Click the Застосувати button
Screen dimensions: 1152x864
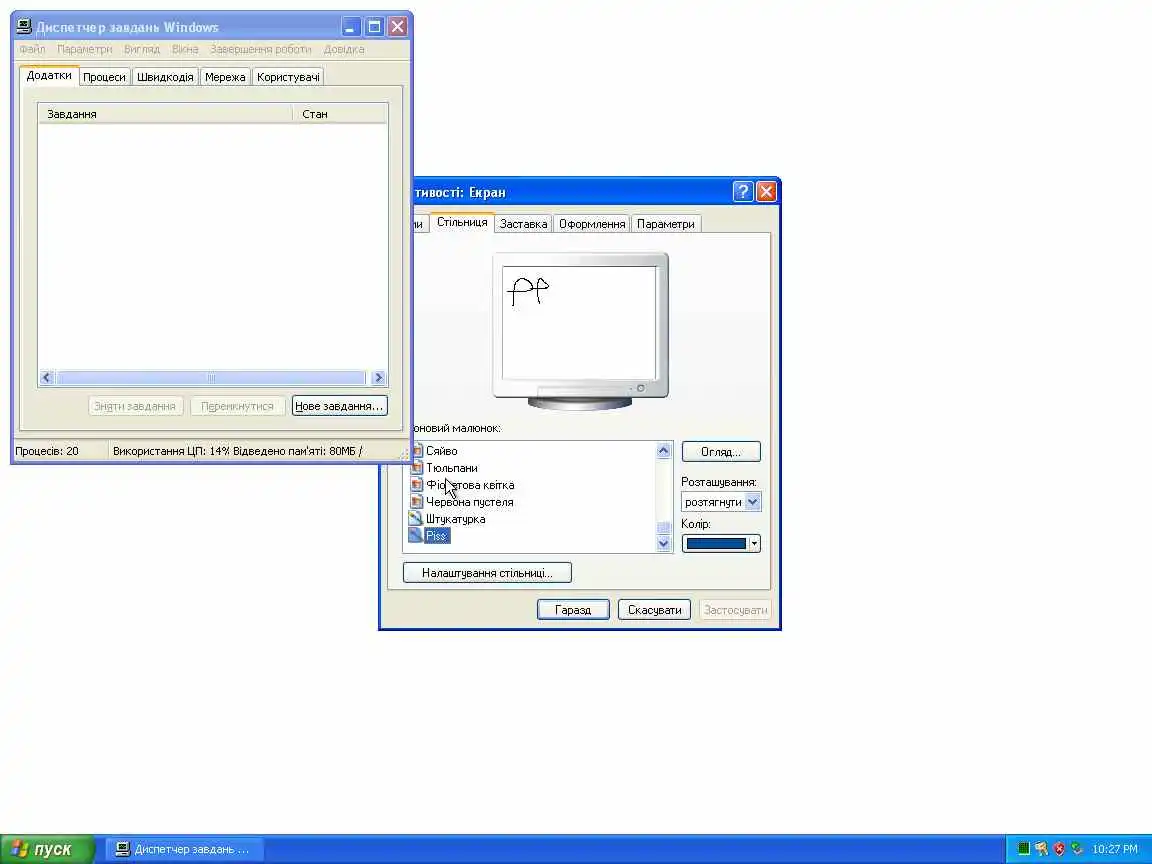click(x=735, y=610)
